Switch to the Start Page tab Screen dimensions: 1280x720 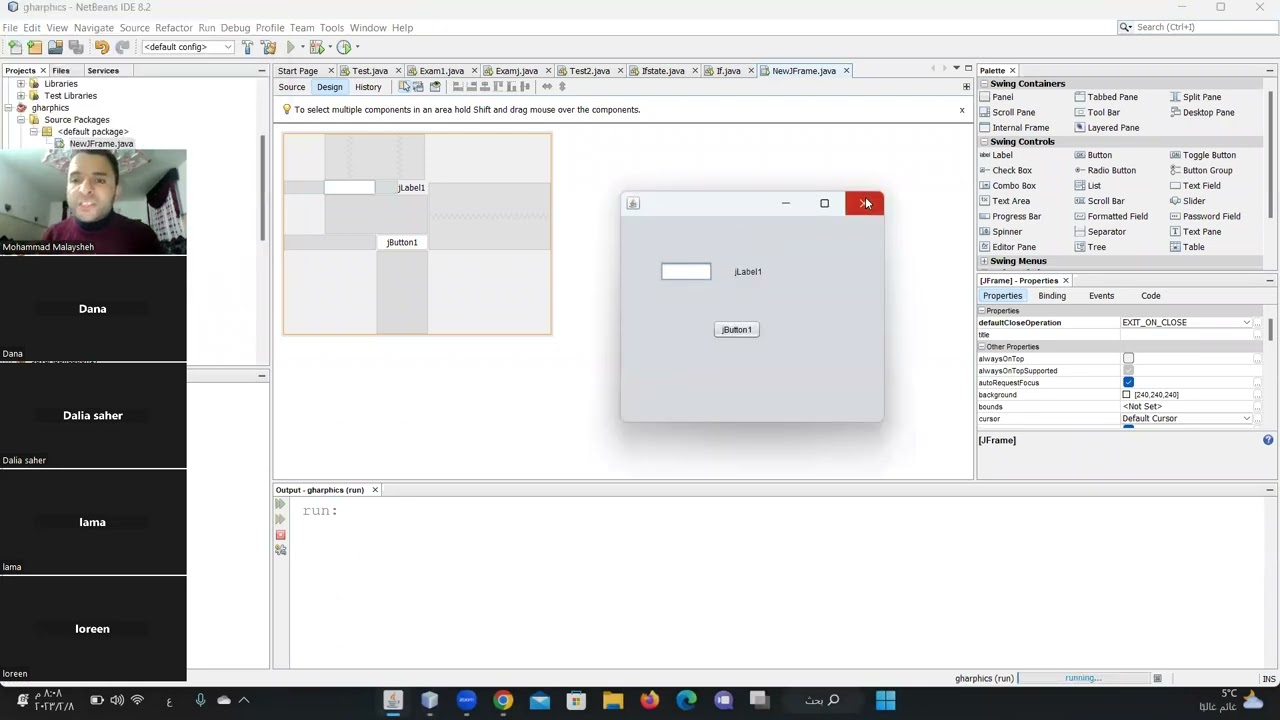point(298,71)
